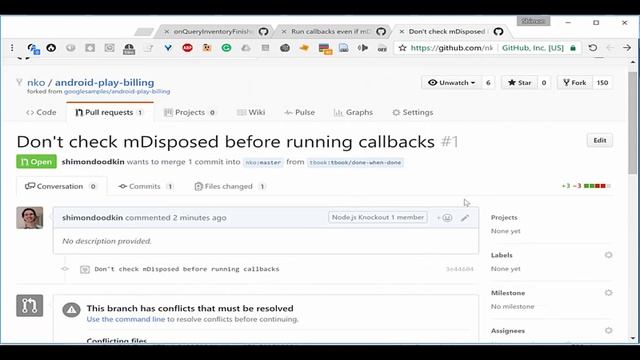Edit the comment with pencil icon
640x360 pixels.
[x=465, y=218]
